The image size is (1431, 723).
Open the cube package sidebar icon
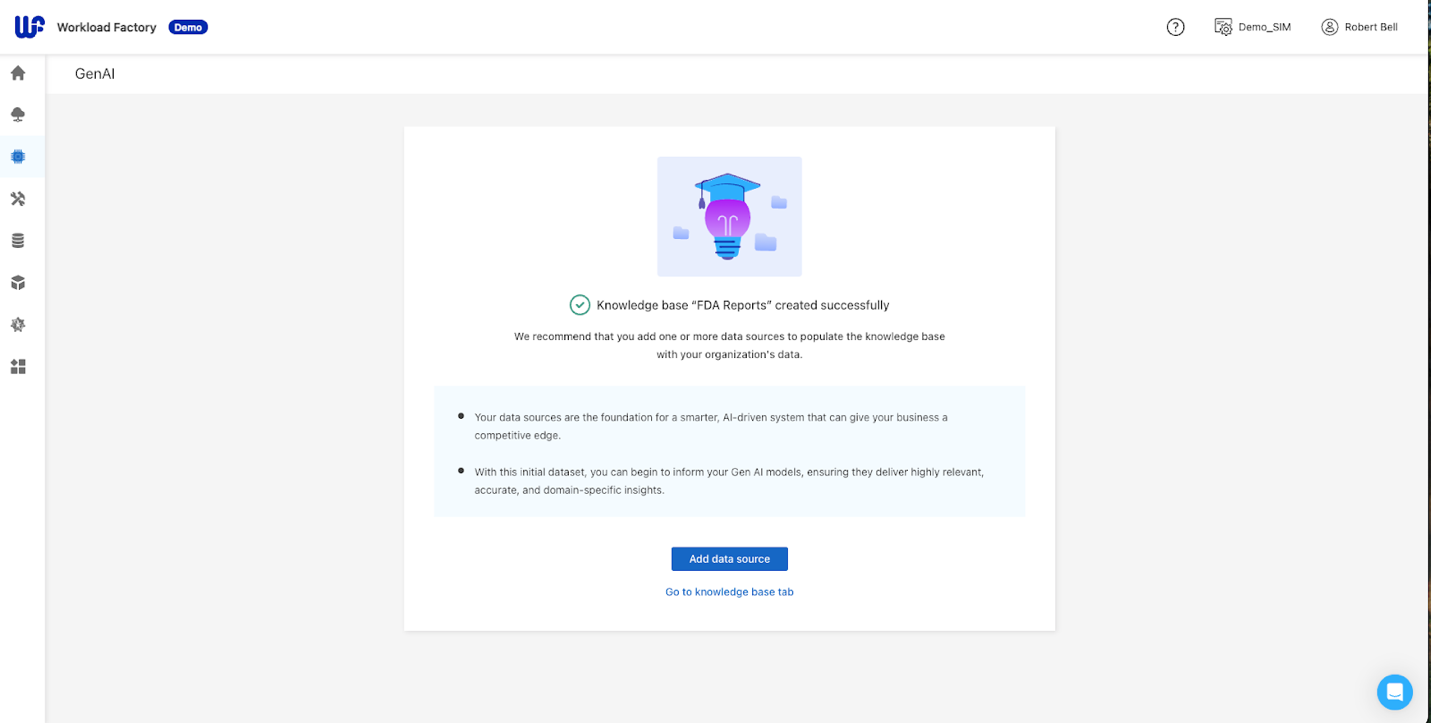coord(18,283)
